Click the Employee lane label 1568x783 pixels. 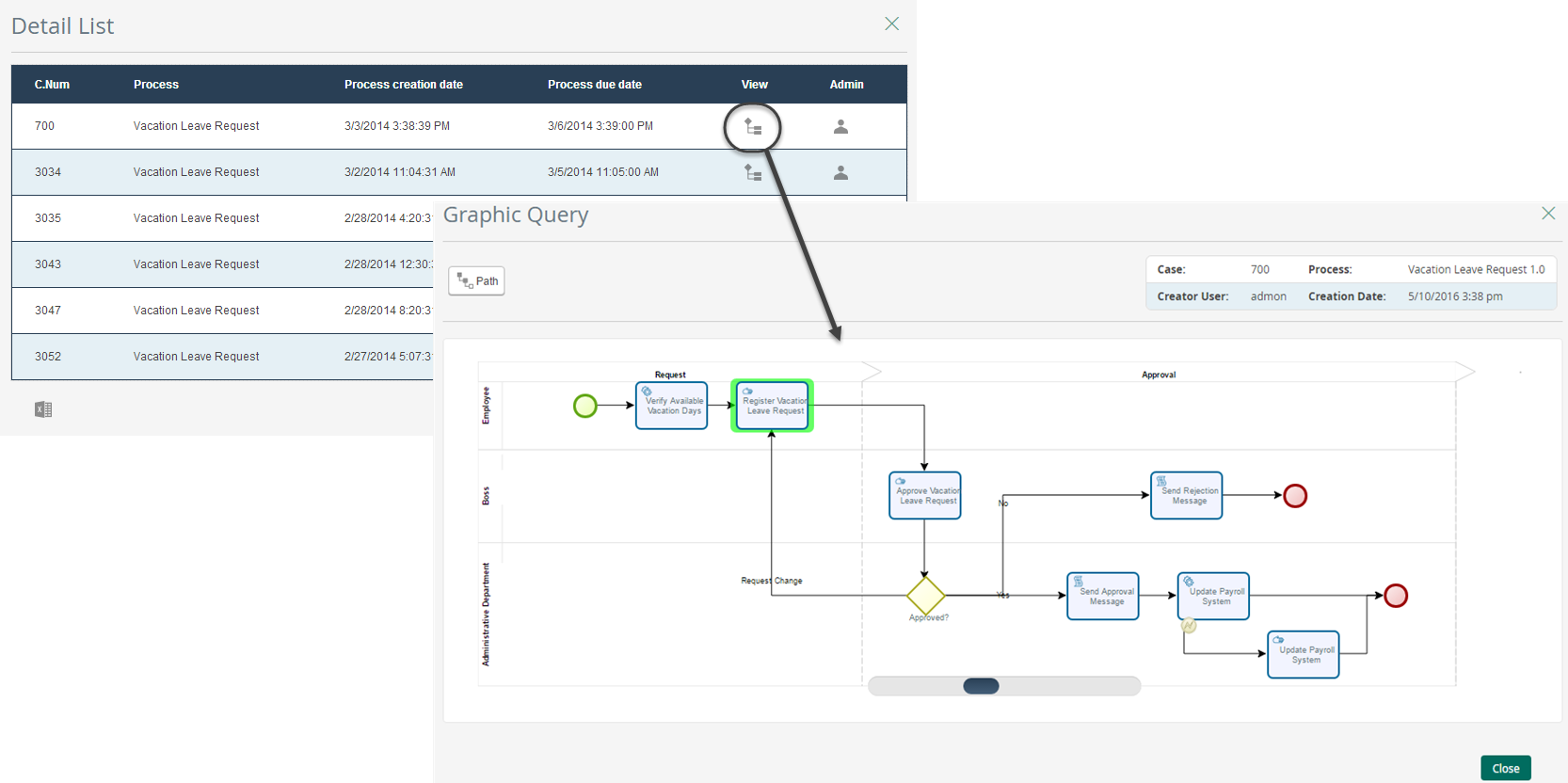coord(486,406)
